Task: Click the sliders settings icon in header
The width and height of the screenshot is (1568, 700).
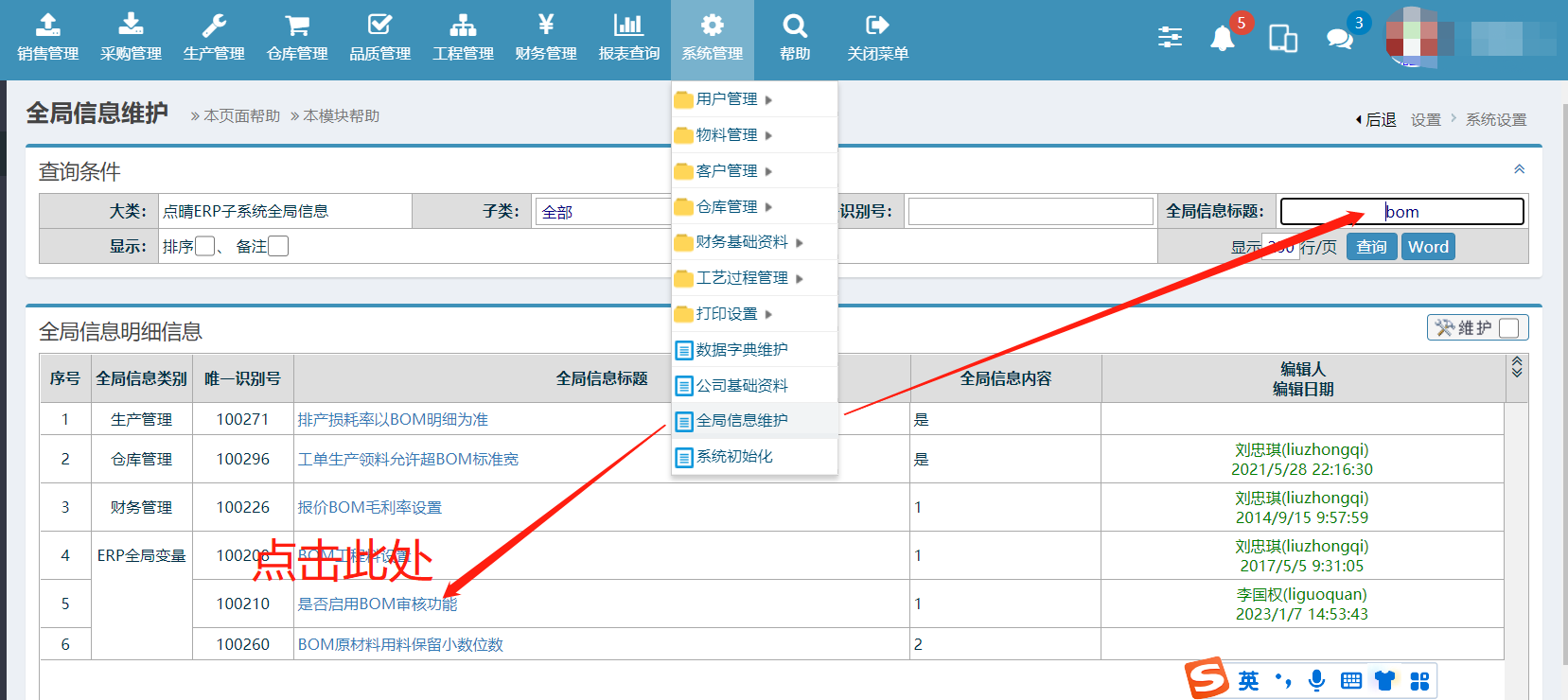Action: click(x=1170, y=37)
